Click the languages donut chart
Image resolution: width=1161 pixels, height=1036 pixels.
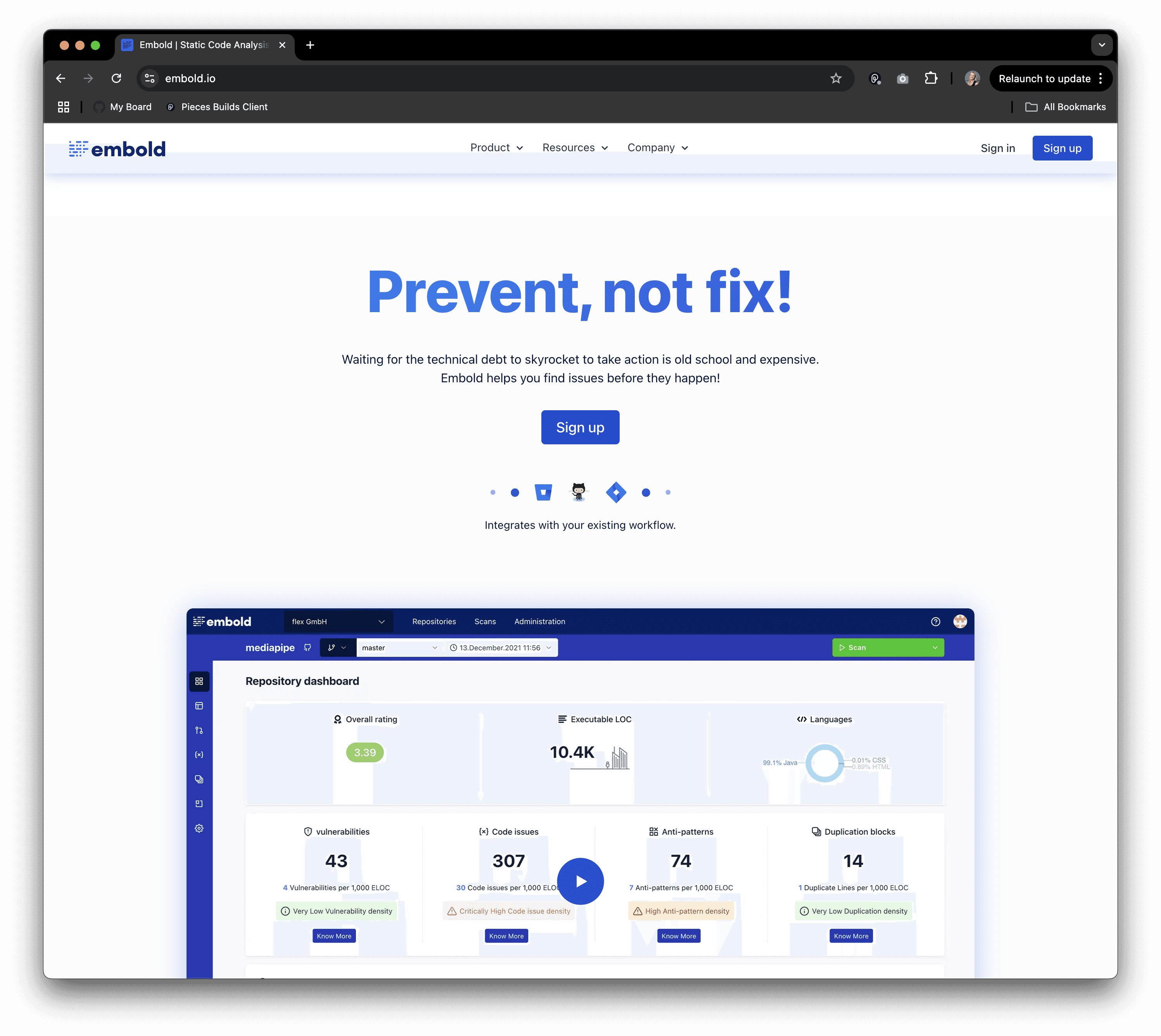tap(824, 763)
